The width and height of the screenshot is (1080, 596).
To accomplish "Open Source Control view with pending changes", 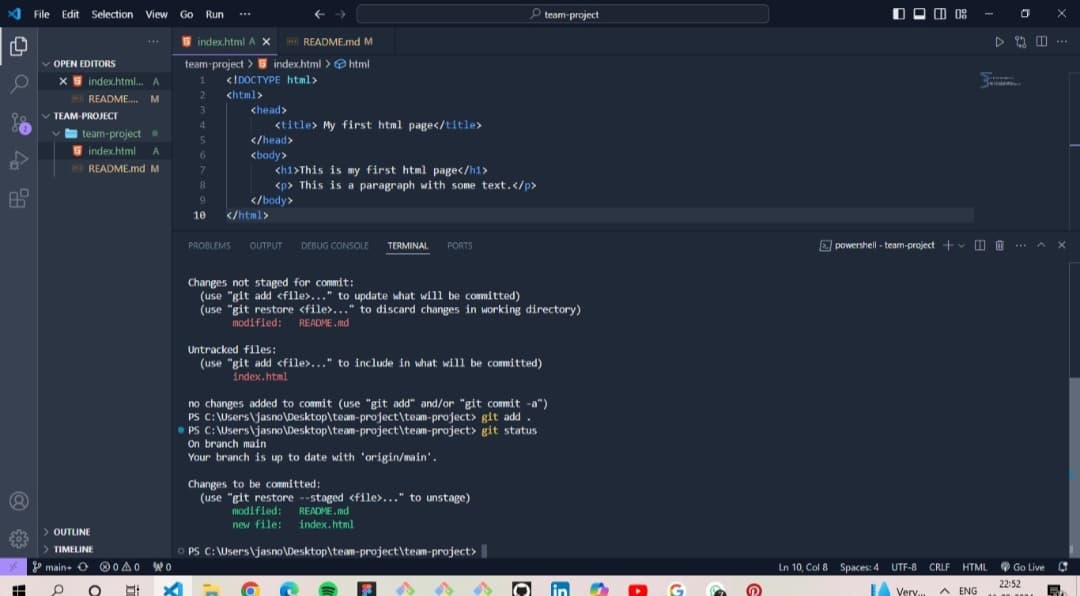I will 19,123.
